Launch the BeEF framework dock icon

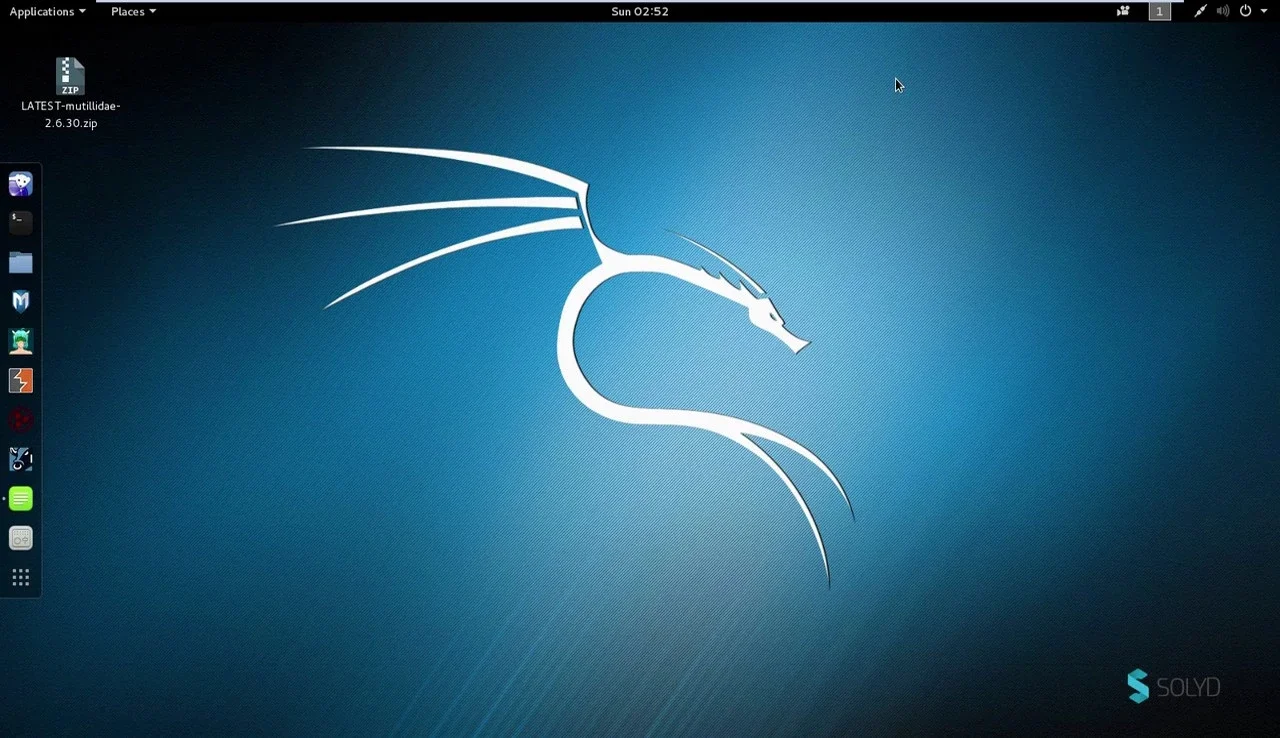(21, 459)
